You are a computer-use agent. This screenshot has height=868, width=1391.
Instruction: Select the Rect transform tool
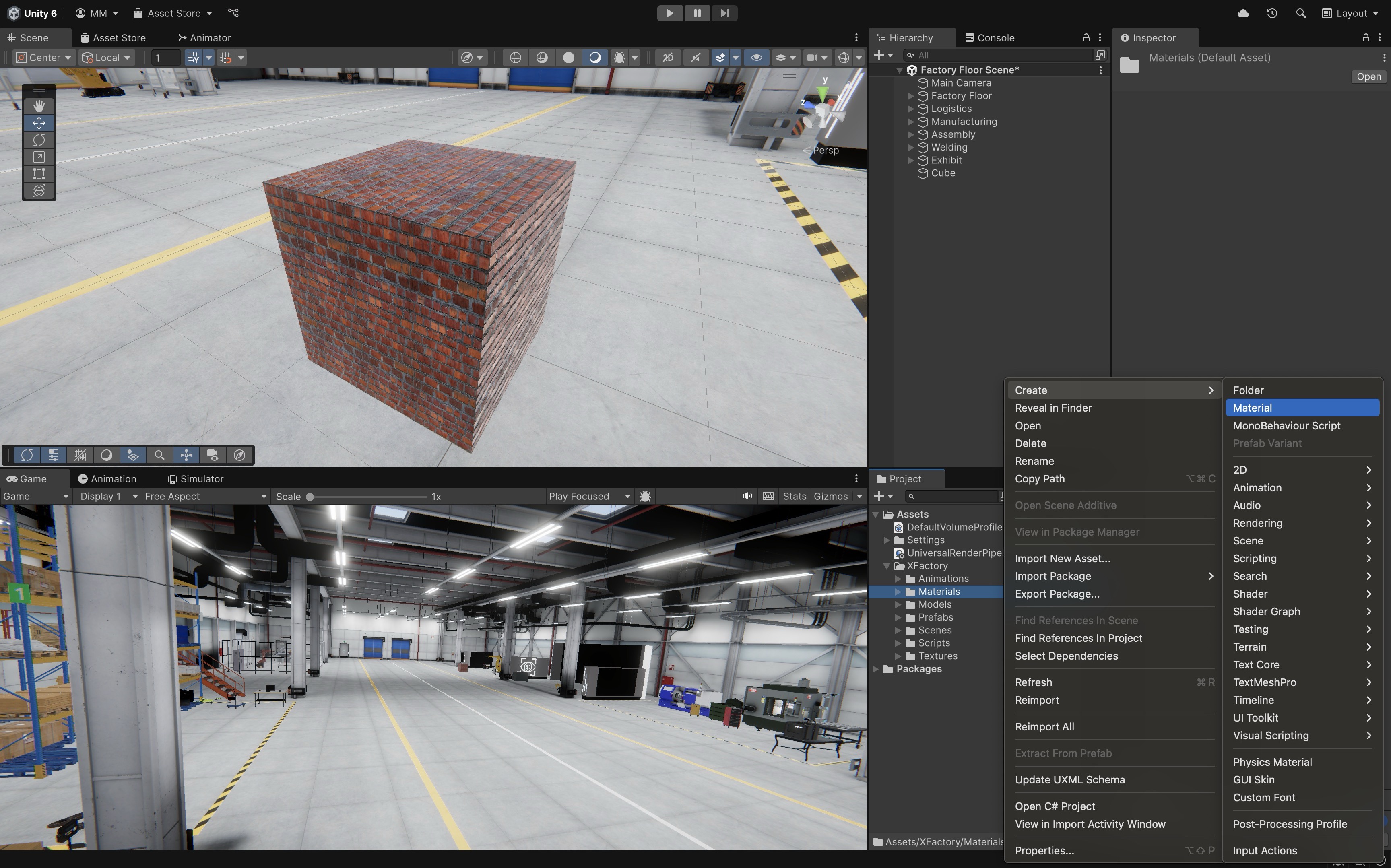click(39, 173)
